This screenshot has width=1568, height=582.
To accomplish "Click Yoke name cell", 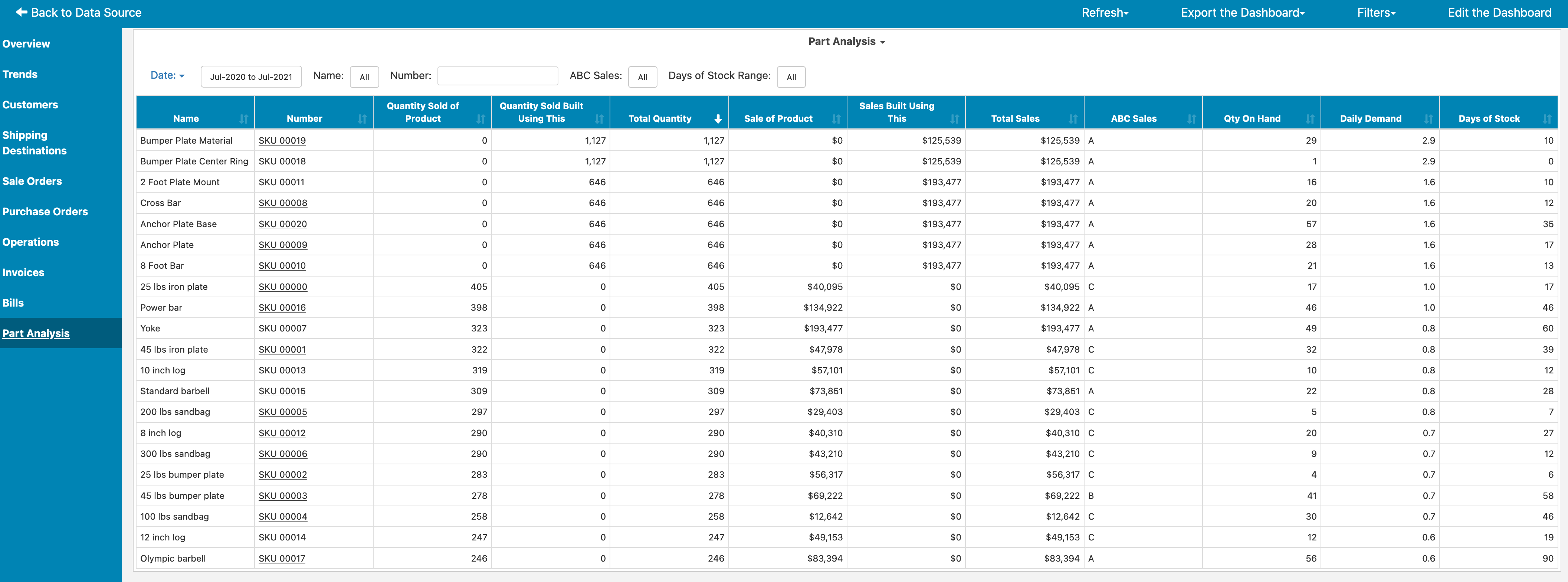I will pos(195,328).
